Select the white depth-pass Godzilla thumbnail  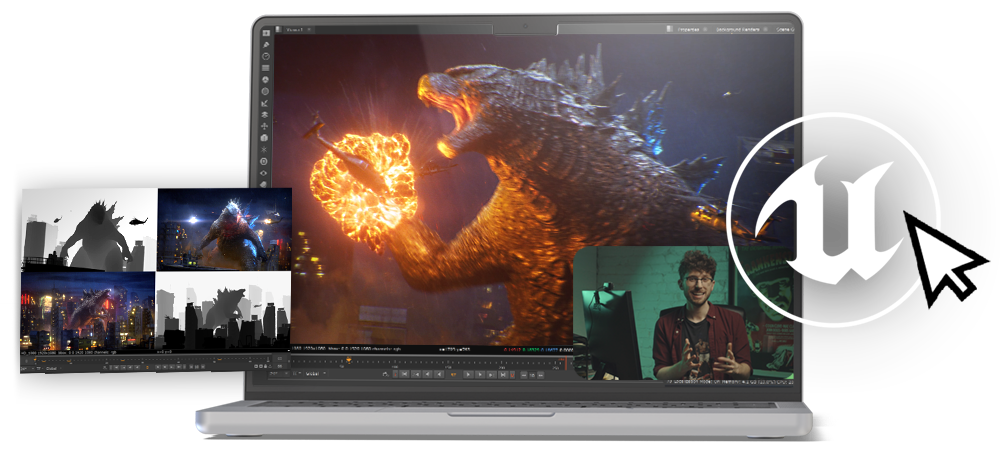click(x=89, y=230)
